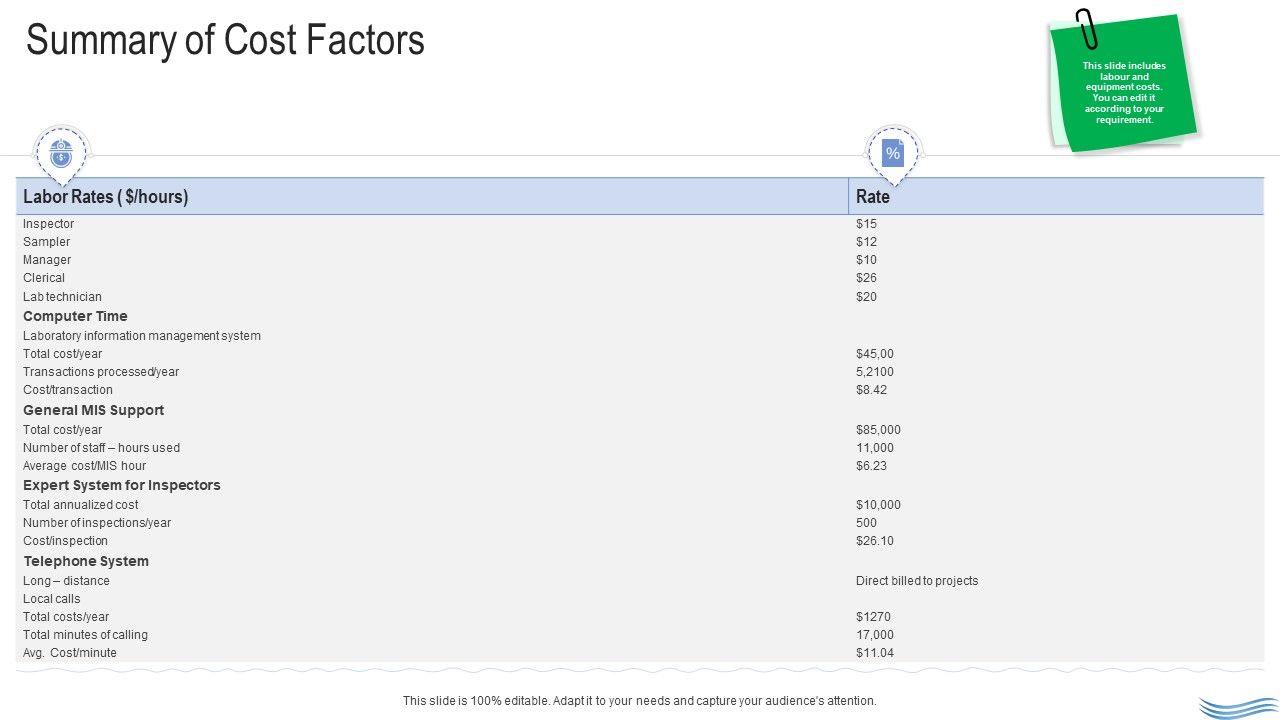
Task: Click the General MIS Support heading
Action: [x=93, y=410]
